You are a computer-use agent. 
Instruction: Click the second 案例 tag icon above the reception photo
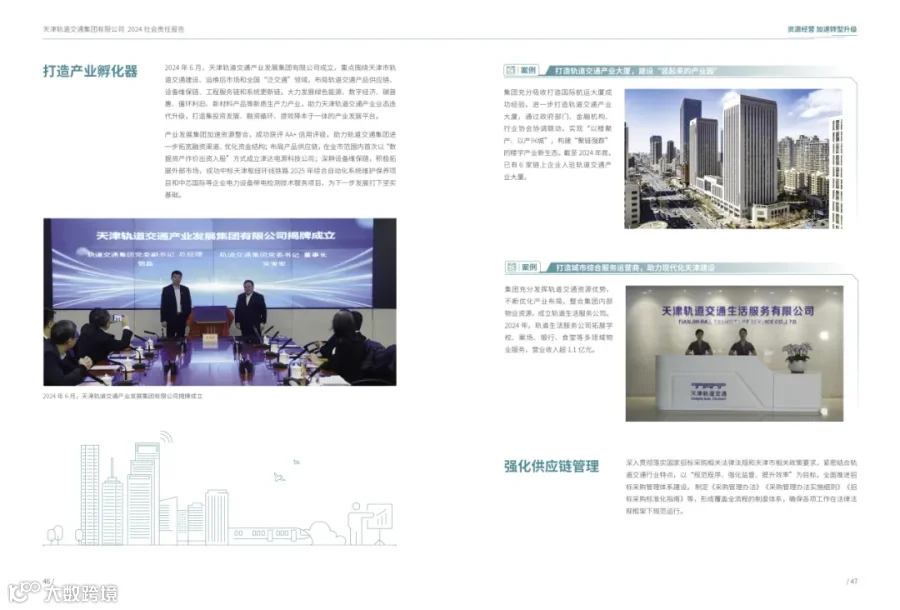click(522, 267)
